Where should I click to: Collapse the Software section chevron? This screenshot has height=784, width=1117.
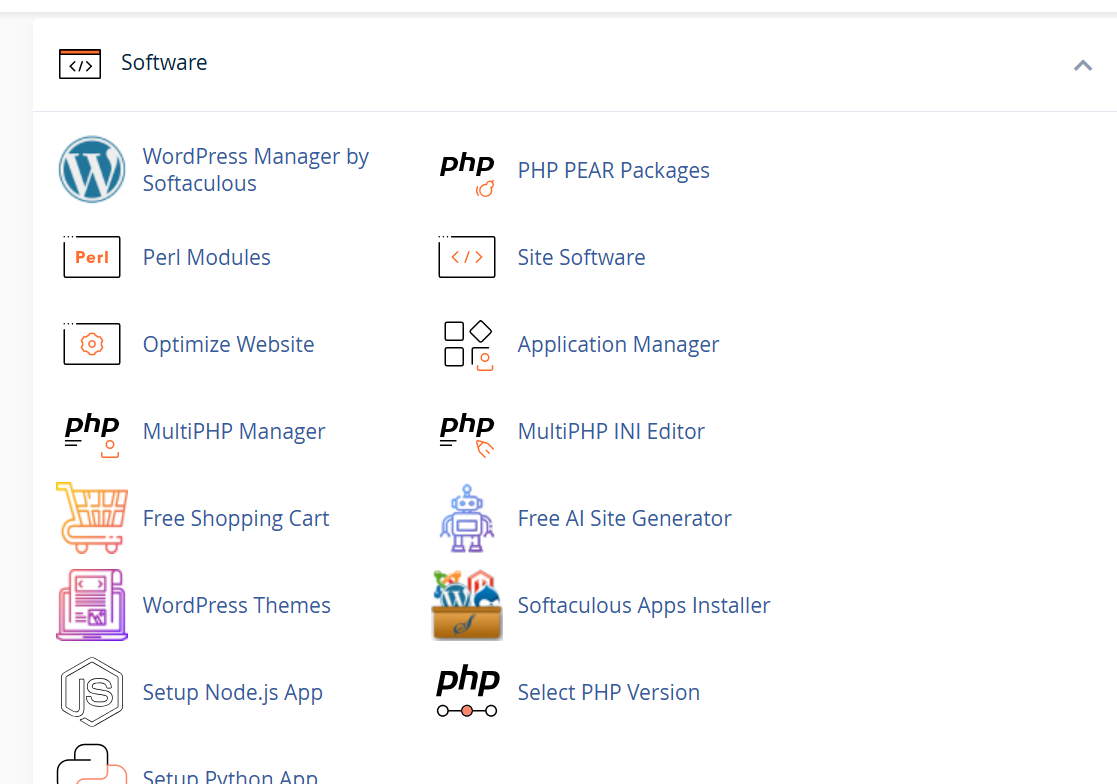[x=1083, y=66]
